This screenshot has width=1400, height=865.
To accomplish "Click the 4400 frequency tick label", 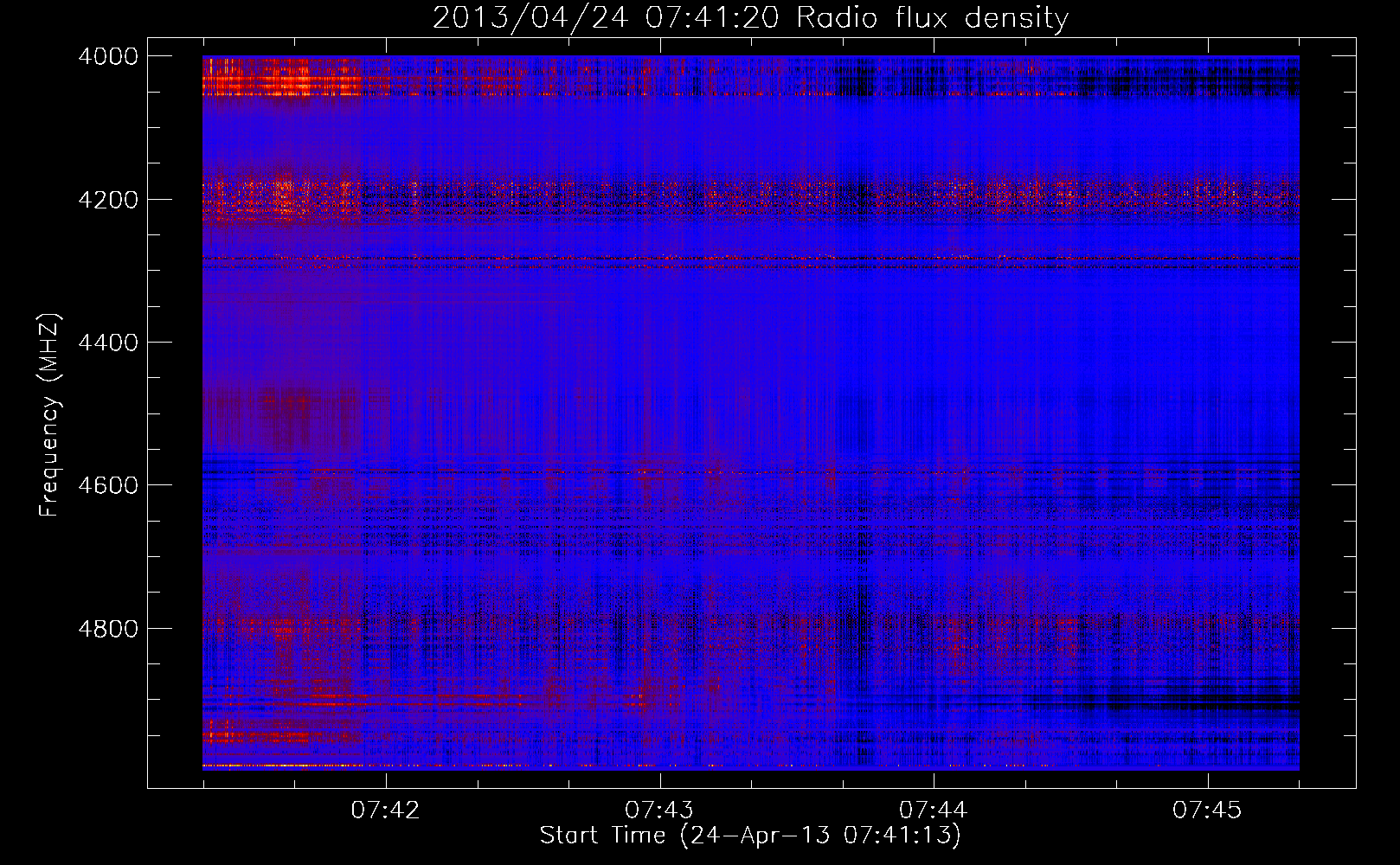I will click(x=108, y=343).
